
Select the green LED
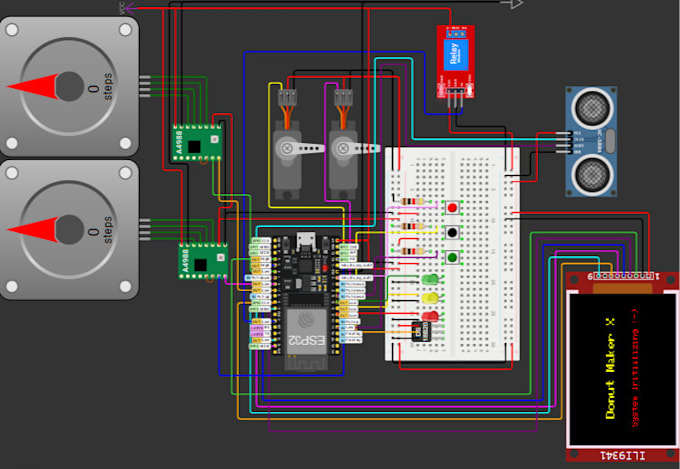point(429,279)
